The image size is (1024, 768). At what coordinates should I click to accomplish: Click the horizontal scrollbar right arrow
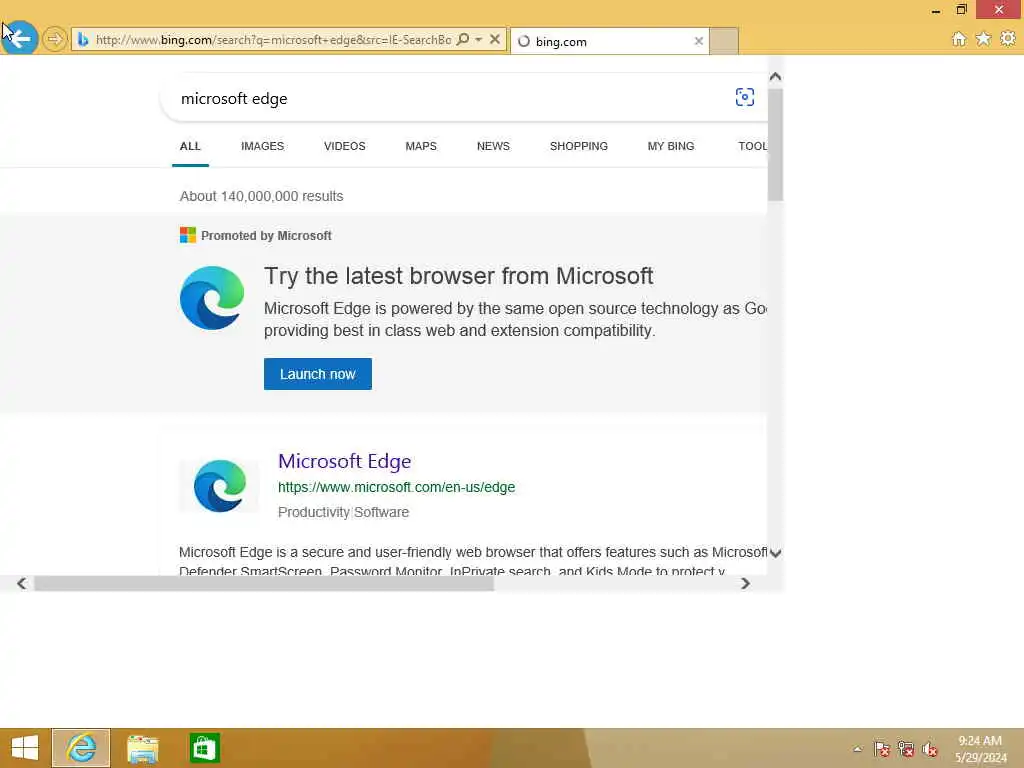pos(745,583)
